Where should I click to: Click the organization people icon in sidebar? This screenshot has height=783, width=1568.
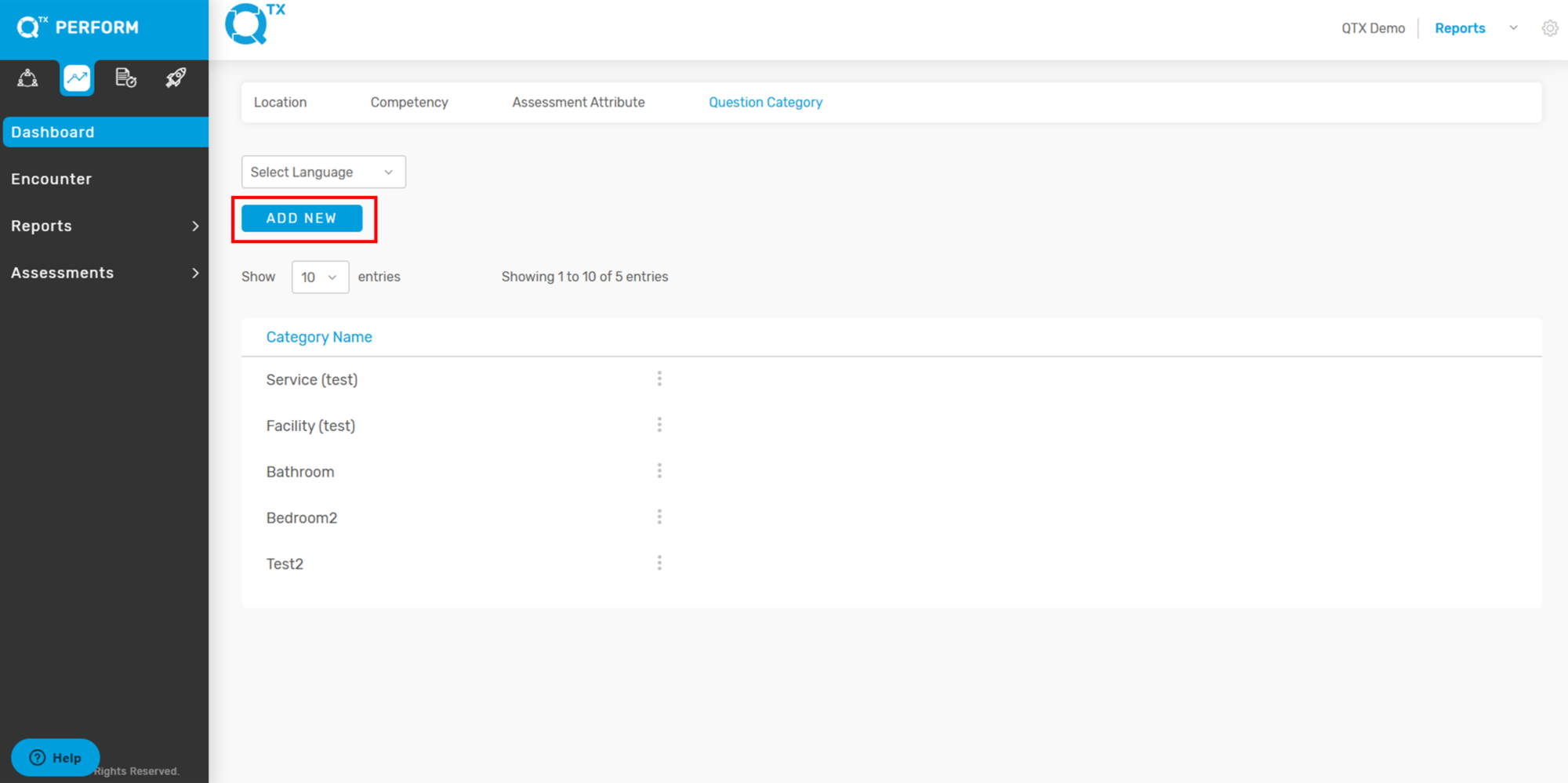click(x=28, y=78)
